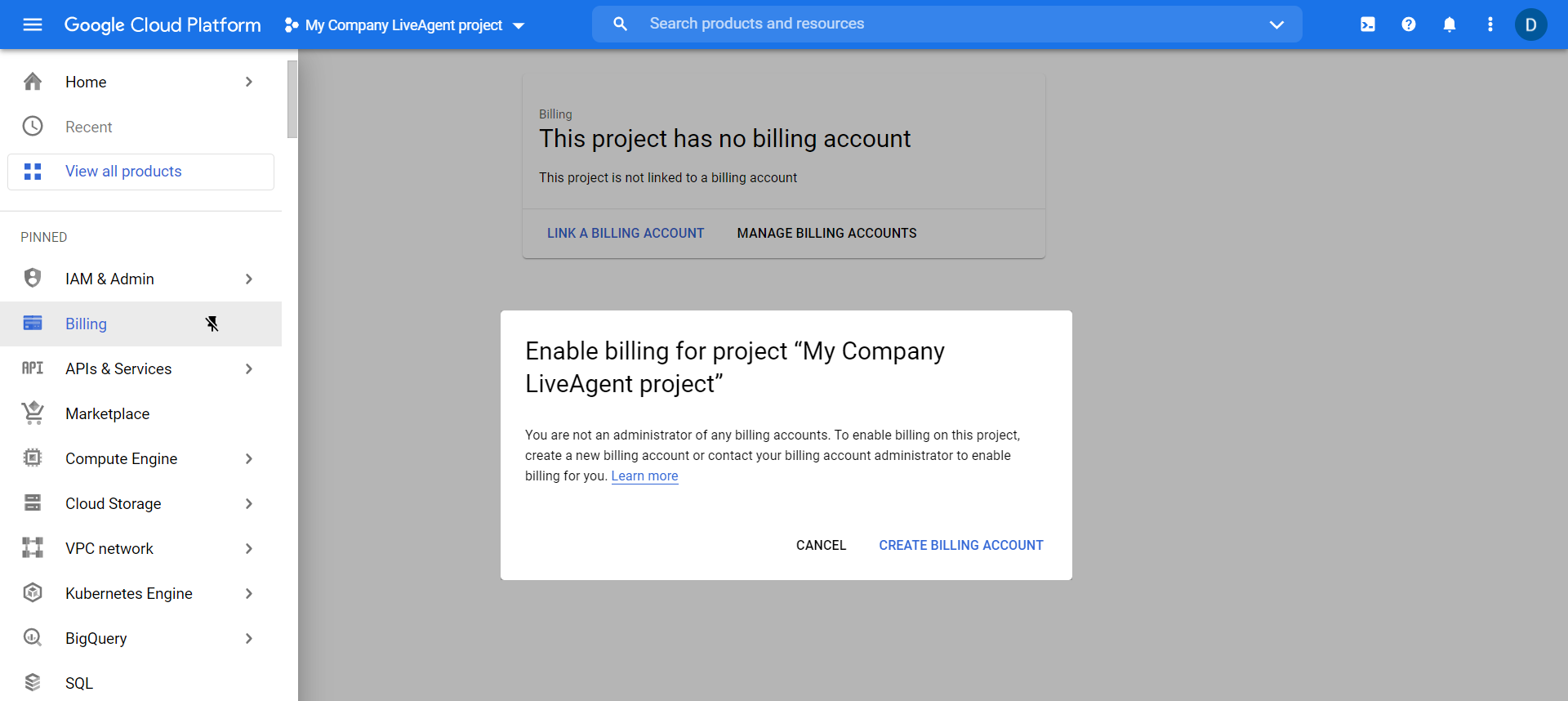The image size is (1568, 701).
Task: Expand the Home submenu chevron
Action: click(249, 82)
